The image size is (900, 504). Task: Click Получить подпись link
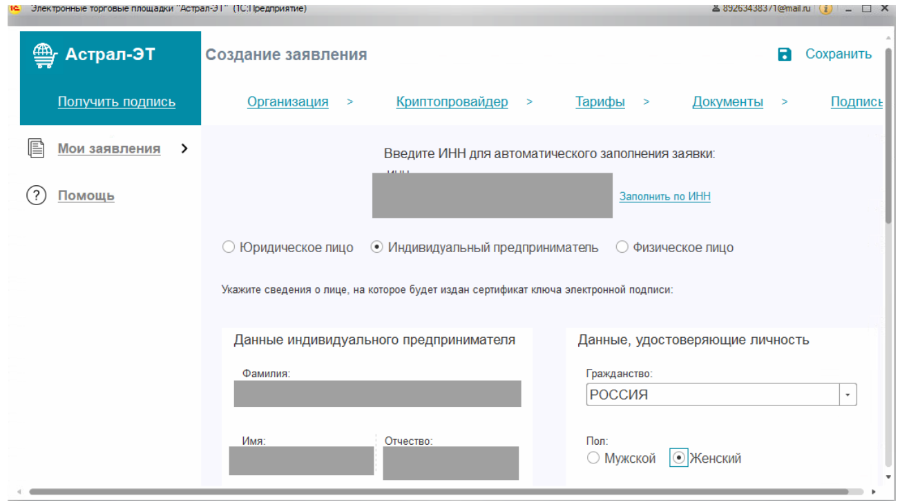(x=117, y=102)
